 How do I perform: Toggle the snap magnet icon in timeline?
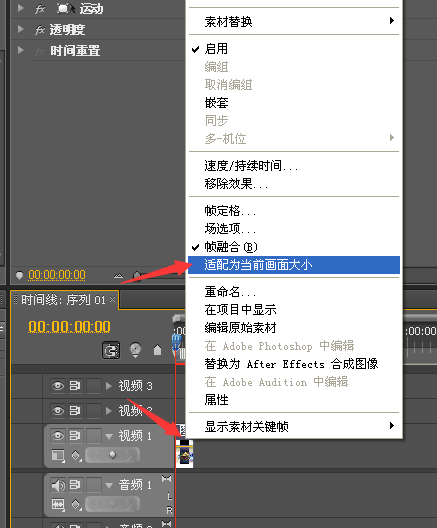tap(111, 351)
